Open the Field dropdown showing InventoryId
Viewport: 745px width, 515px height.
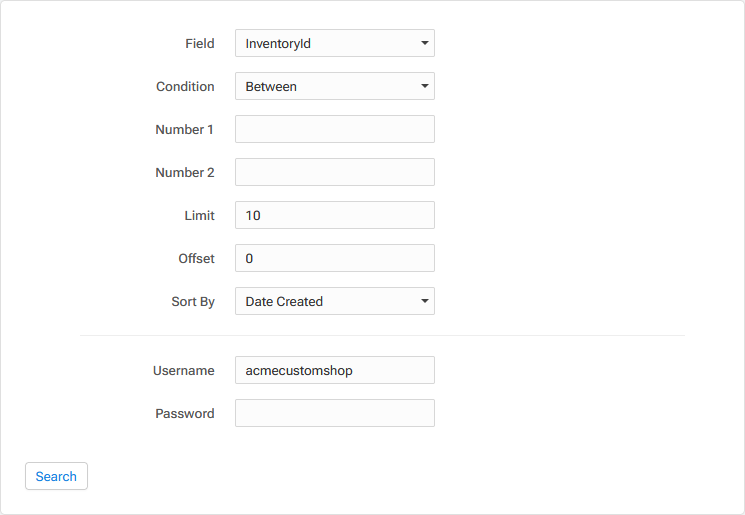[x=334, y=43]
